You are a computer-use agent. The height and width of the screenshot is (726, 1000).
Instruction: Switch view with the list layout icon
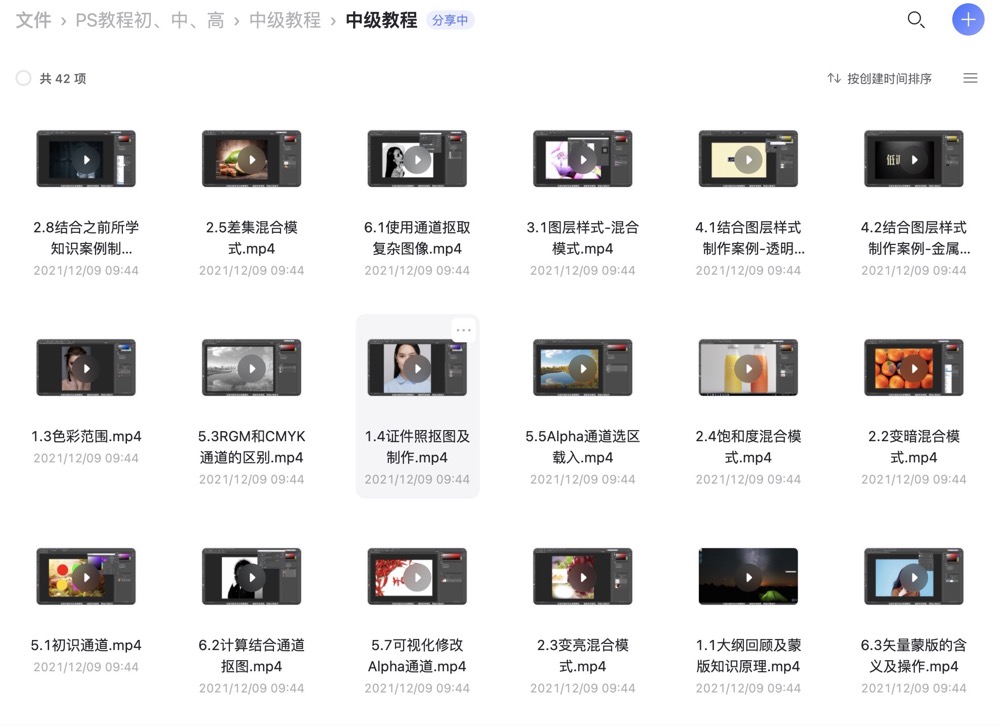pos(970,78)
